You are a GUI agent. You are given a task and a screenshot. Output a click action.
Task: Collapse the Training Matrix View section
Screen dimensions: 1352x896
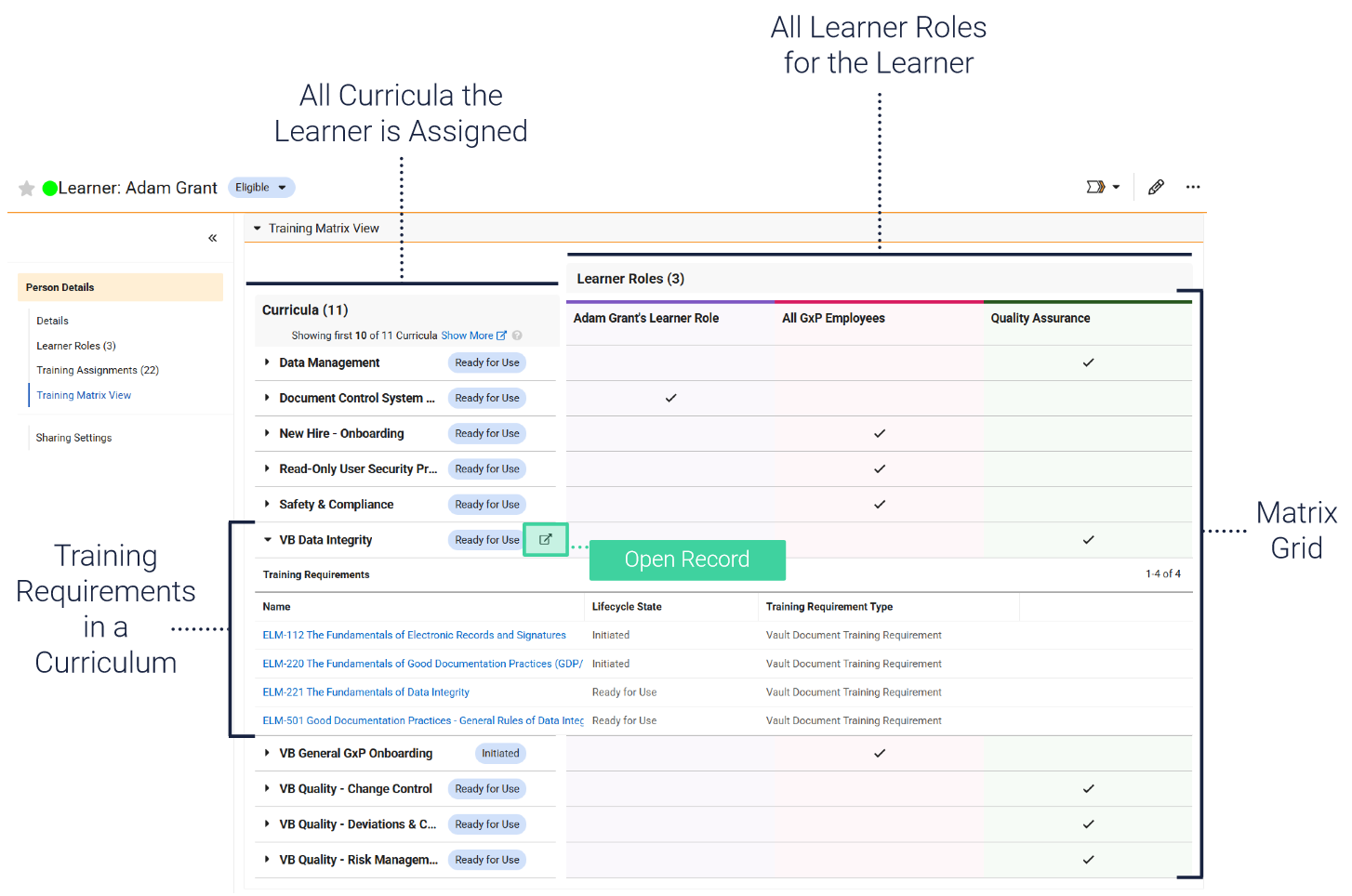pos(258,229)
